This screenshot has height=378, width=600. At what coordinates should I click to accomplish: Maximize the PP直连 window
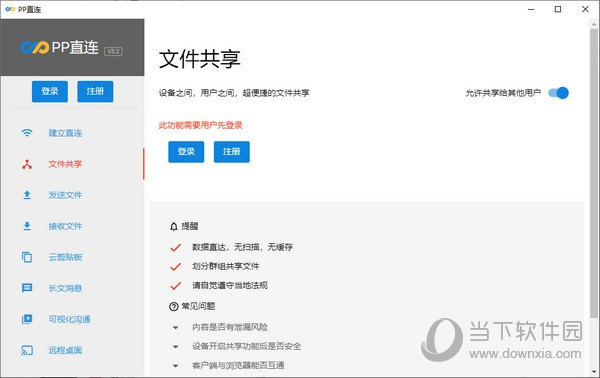[x=558, y=9]
